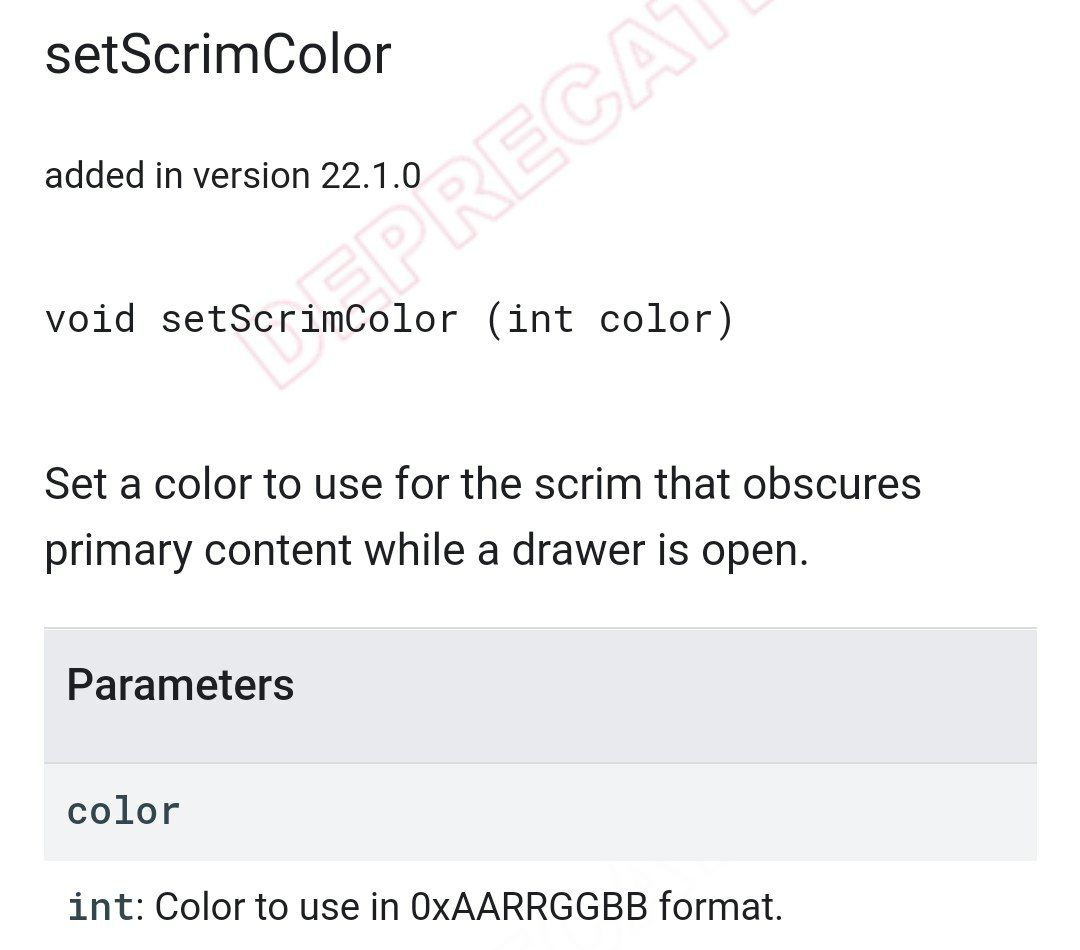The image size is (1080, 950).
Task: Click "color)" argument in the method signature
Action: coord(667,320)
